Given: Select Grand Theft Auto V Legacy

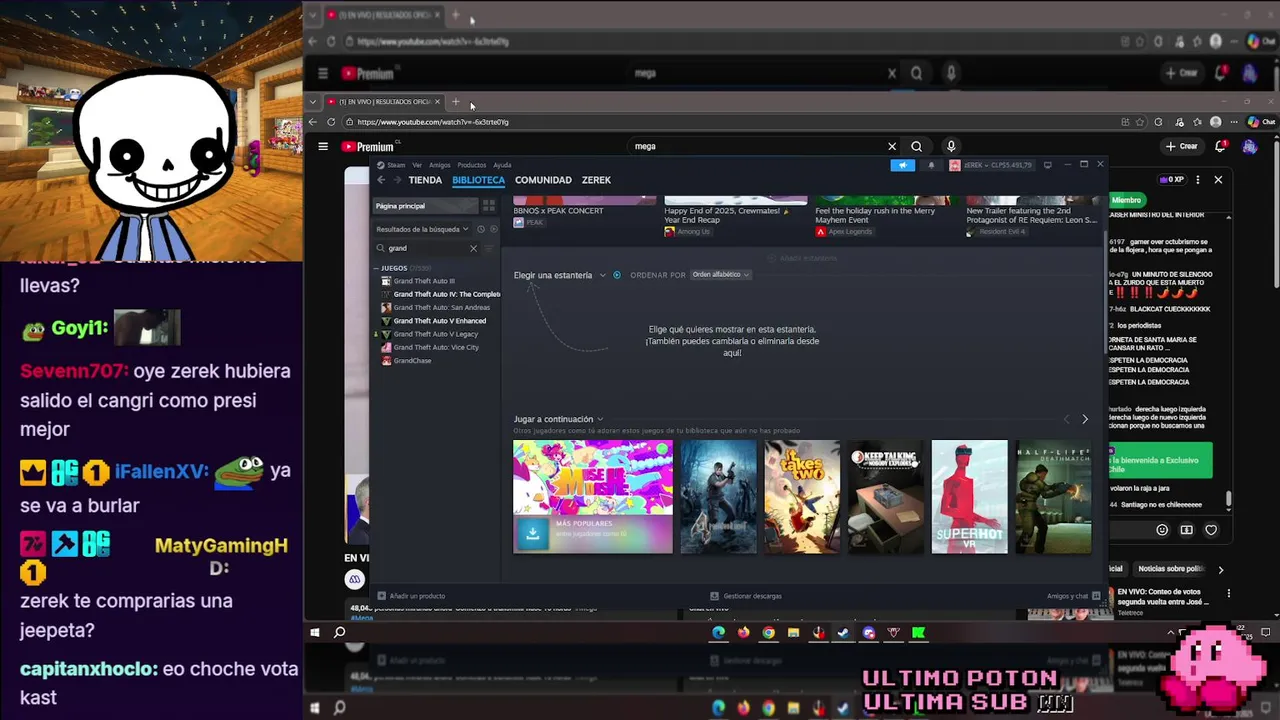Looking at the screenshot, I should tap(430, 334).
